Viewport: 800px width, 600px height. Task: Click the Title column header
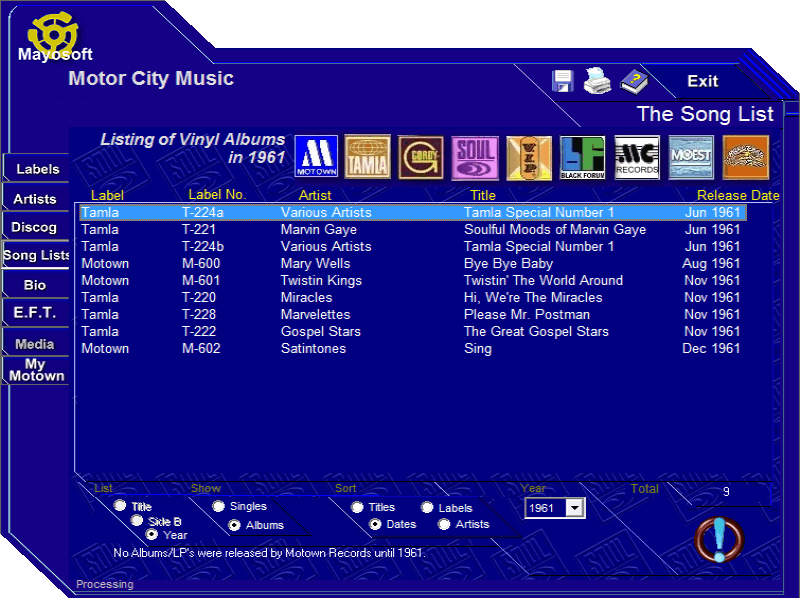tap(483, 195)
